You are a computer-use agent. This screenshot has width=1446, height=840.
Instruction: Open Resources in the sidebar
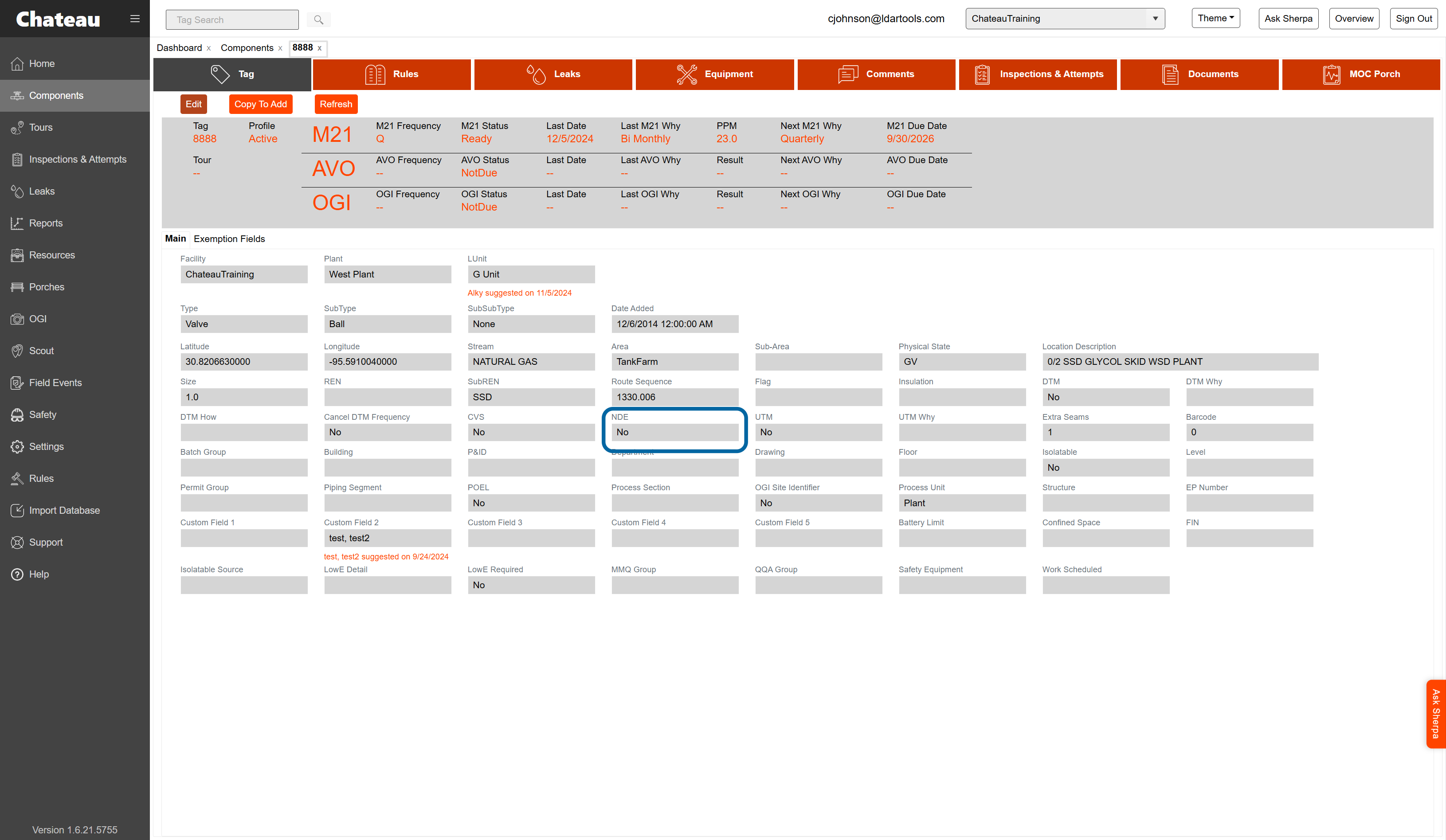click(x=74, y=255)
